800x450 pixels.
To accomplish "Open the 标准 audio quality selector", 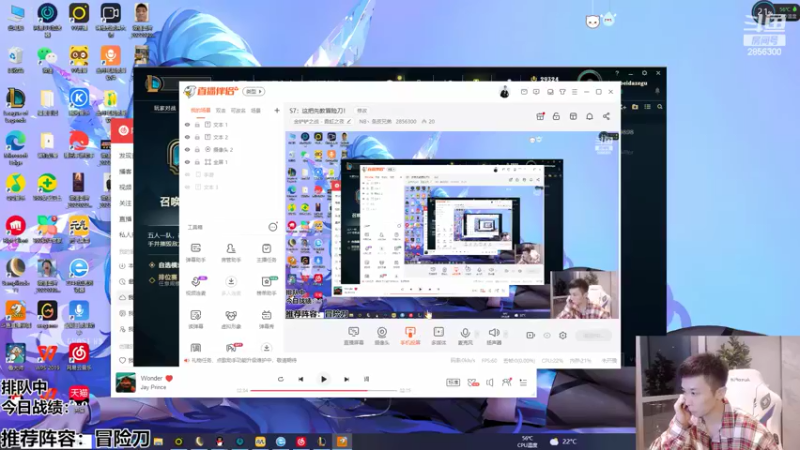I will point(453,382).
